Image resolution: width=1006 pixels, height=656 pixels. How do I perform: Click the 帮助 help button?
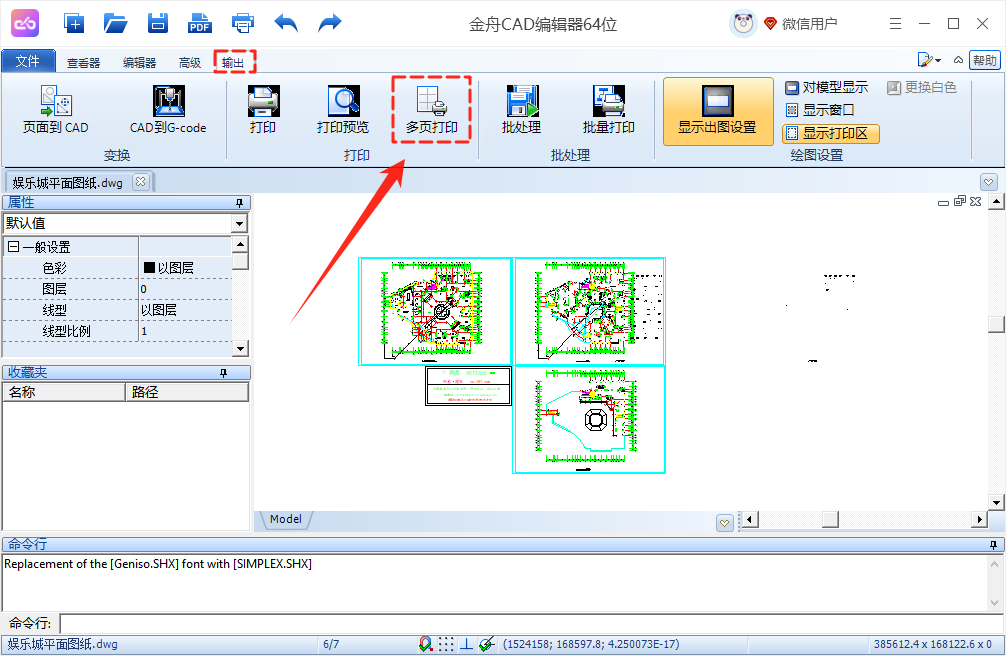point(985,60)
